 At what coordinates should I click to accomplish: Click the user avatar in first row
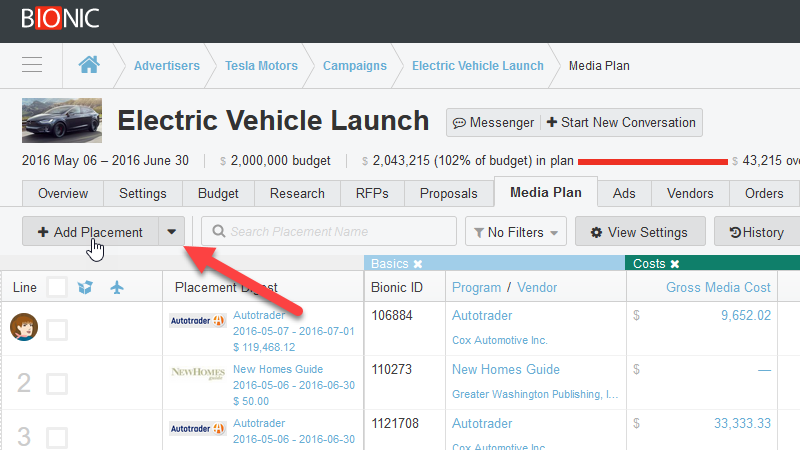pyautogui.click(x=24, y=327)
